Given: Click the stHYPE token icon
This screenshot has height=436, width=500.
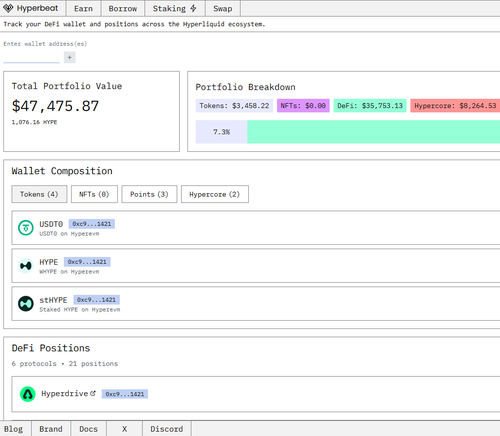Looking at the screenshot, I should pos(26,304).
